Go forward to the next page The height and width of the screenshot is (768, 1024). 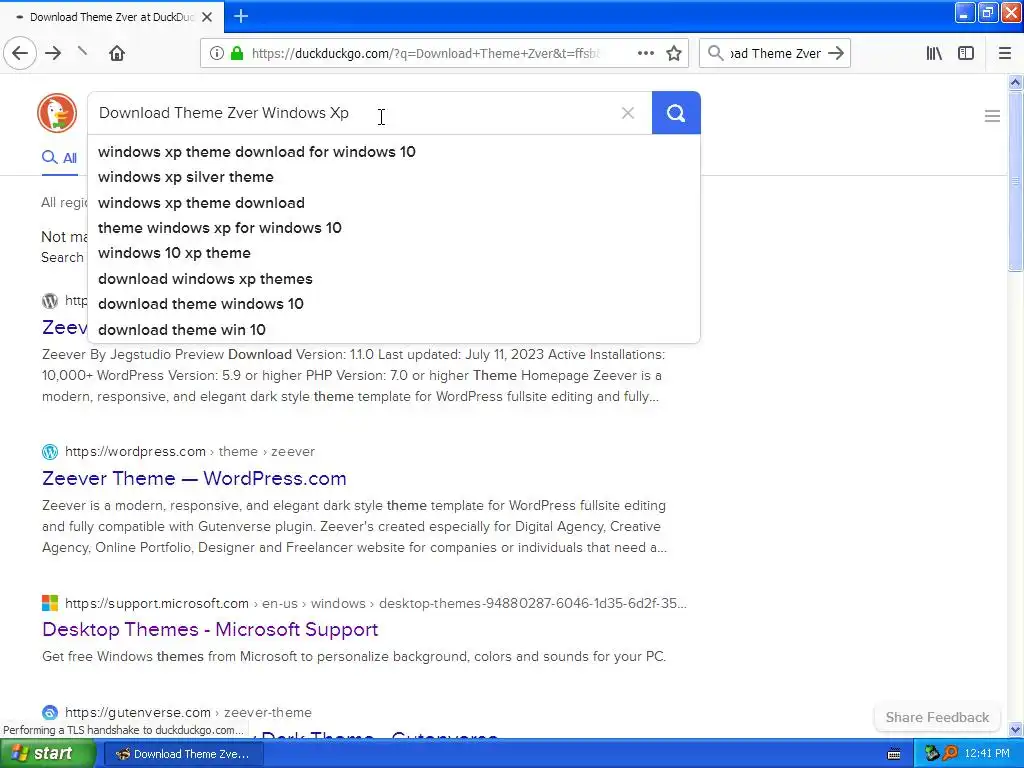pyautogui.click(x=53, y=54)
